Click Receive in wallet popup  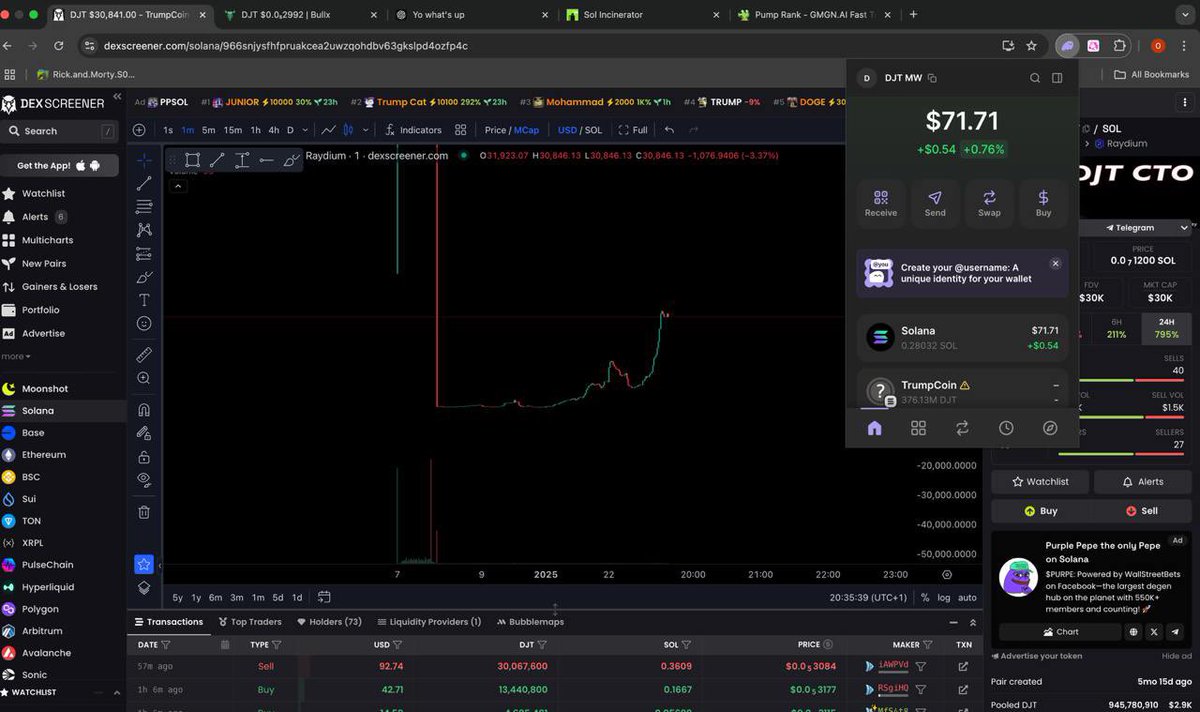(x=881, y=203)
